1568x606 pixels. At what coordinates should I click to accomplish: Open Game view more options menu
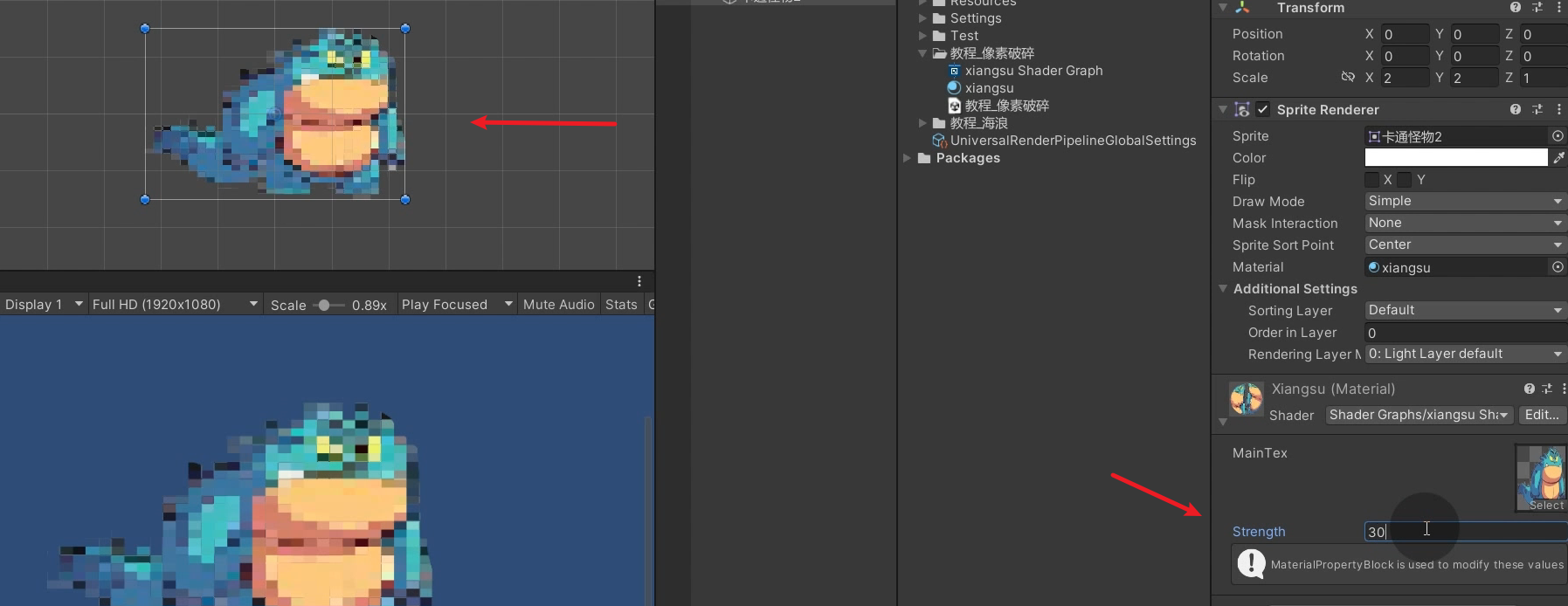(x=639, y=281)
